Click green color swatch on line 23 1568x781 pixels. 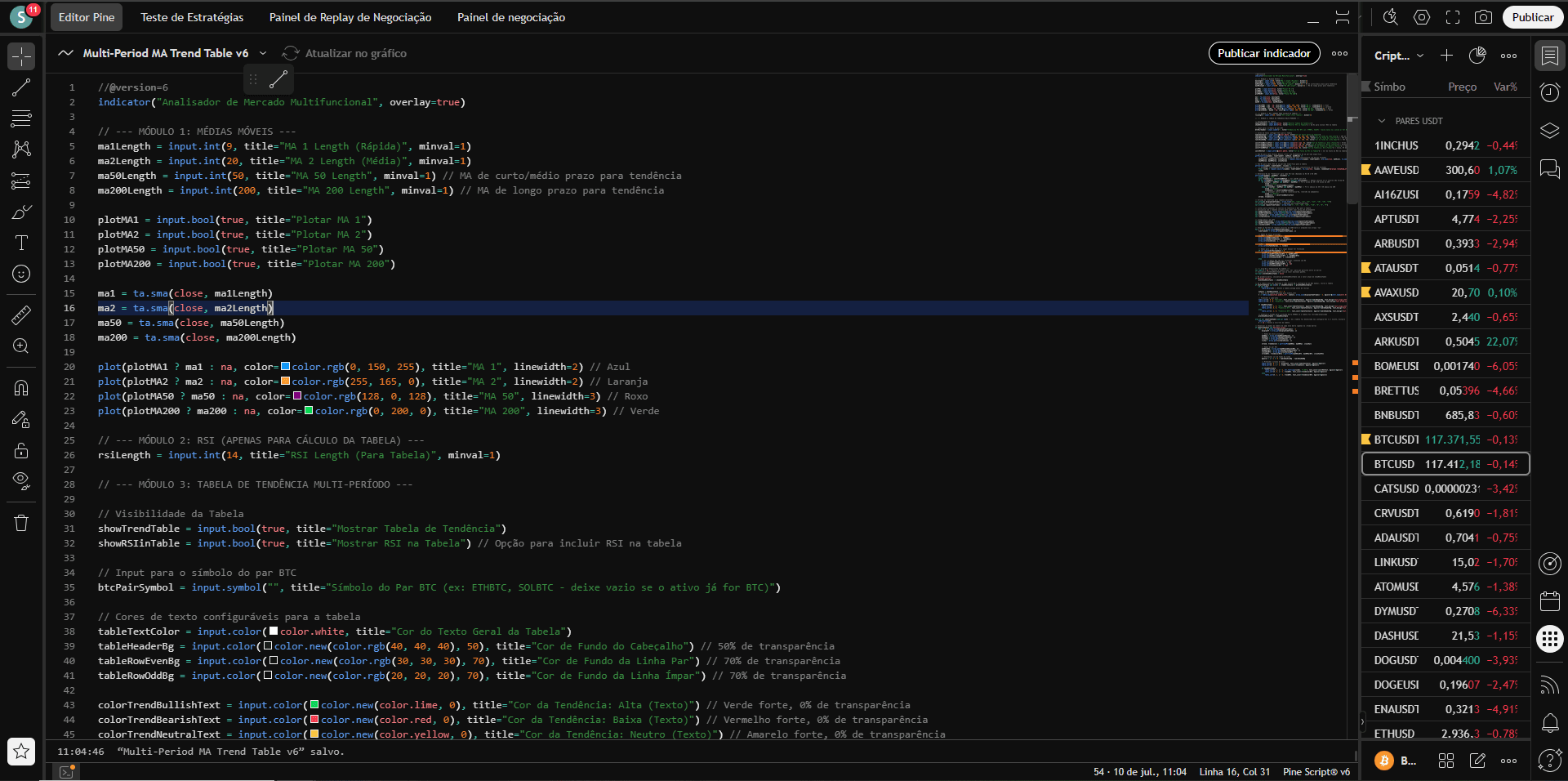point(309,411)
